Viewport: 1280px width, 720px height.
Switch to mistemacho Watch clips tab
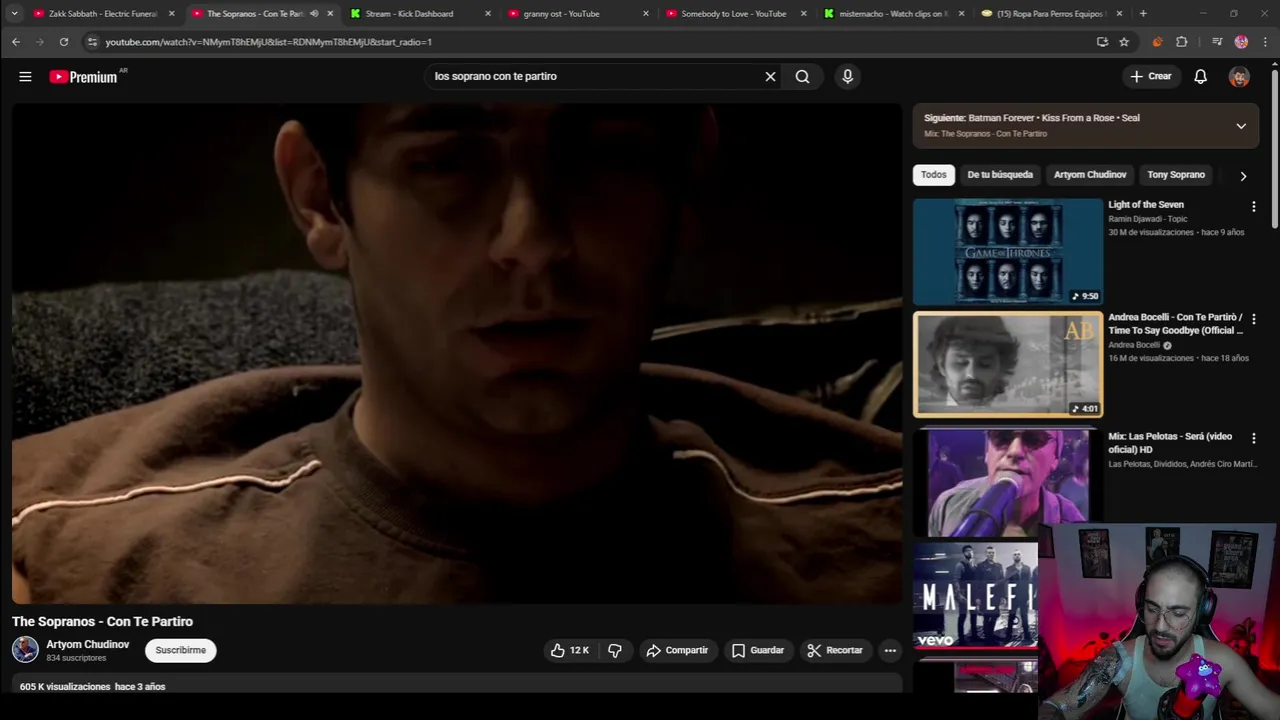tap(893, 14)
